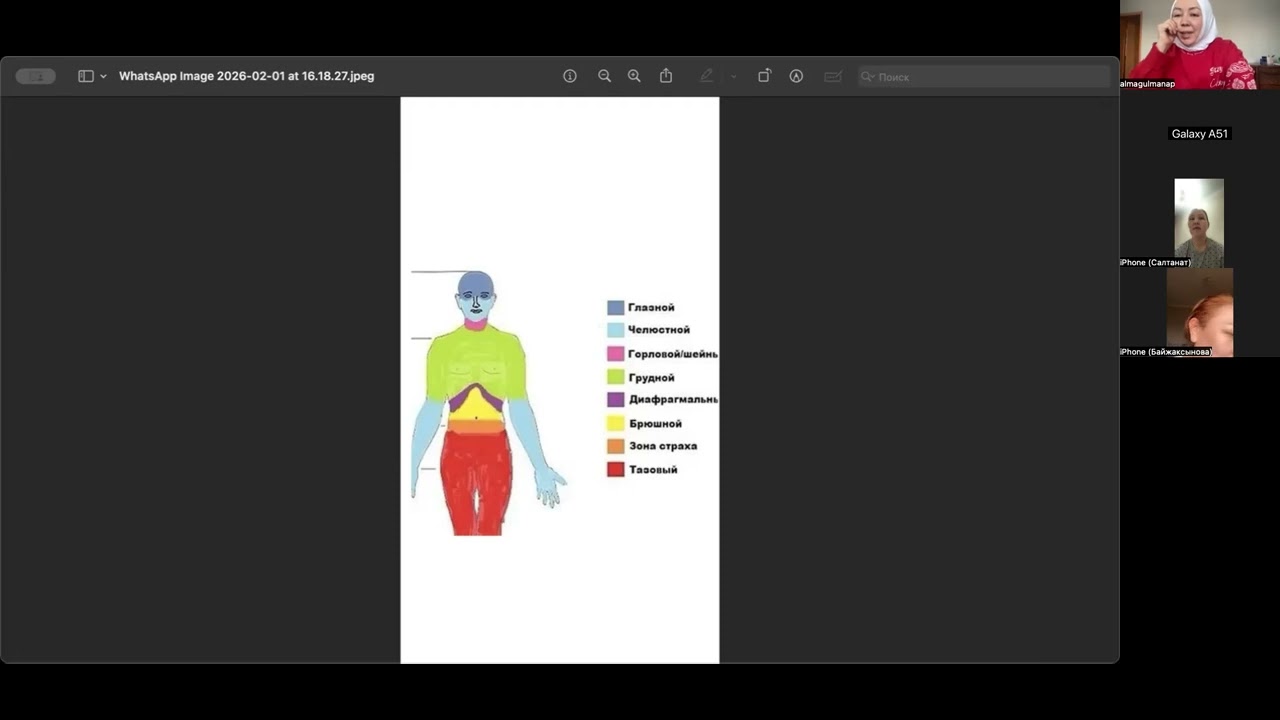Click the red swatch beside Тазовый

point(616,470)
